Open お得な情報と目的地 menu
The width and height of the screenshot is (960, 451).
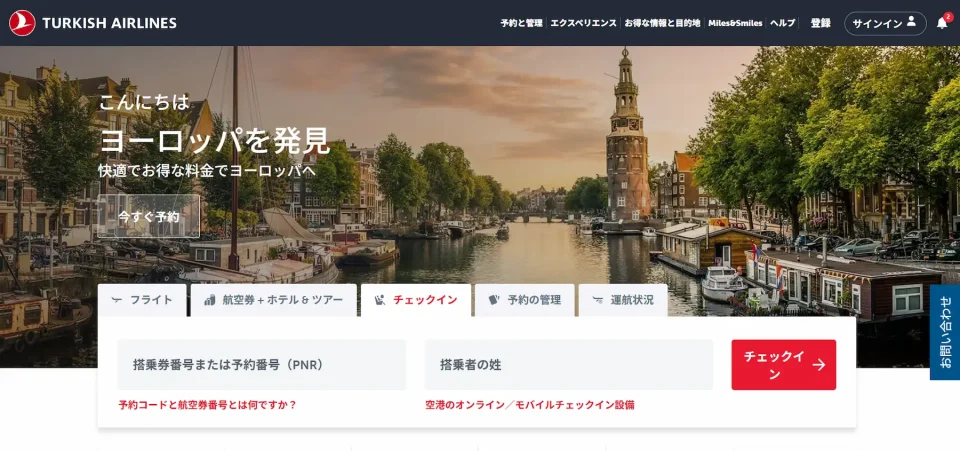(x=662, y=23)
